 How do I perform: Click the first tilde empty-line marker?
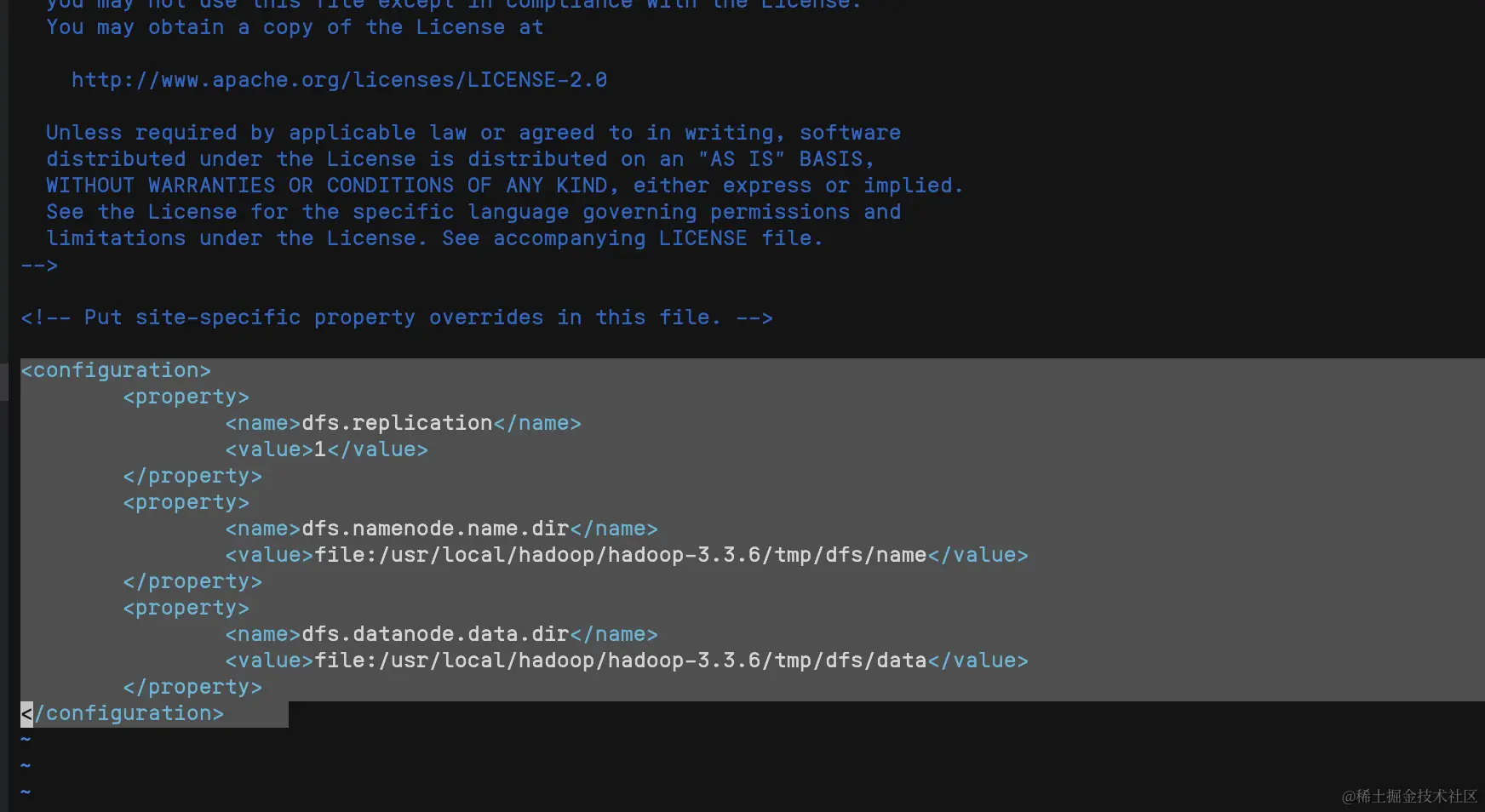tap(26, 740)
